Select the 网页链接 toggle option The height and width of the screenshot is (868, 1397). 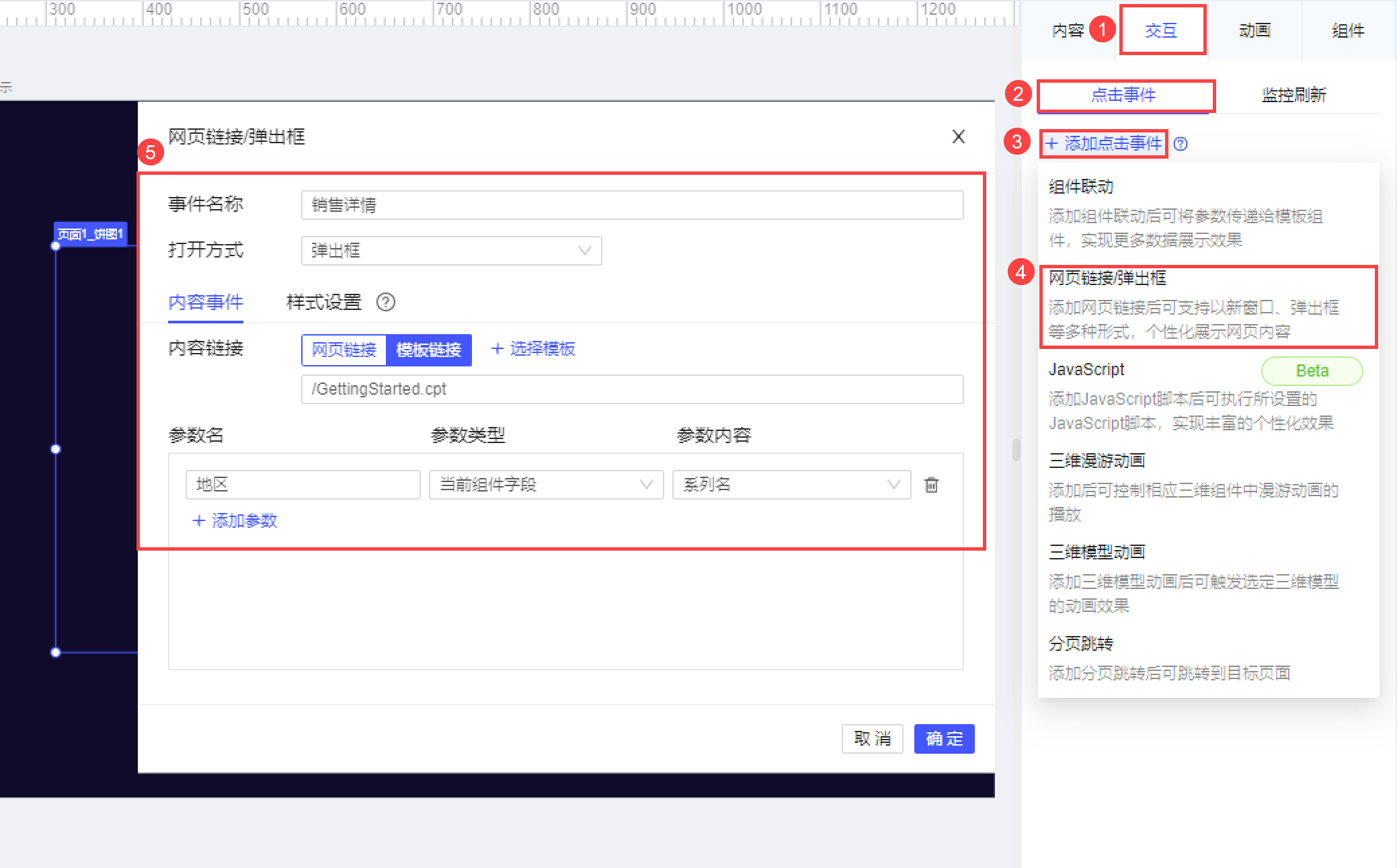[x=344, y=350]
